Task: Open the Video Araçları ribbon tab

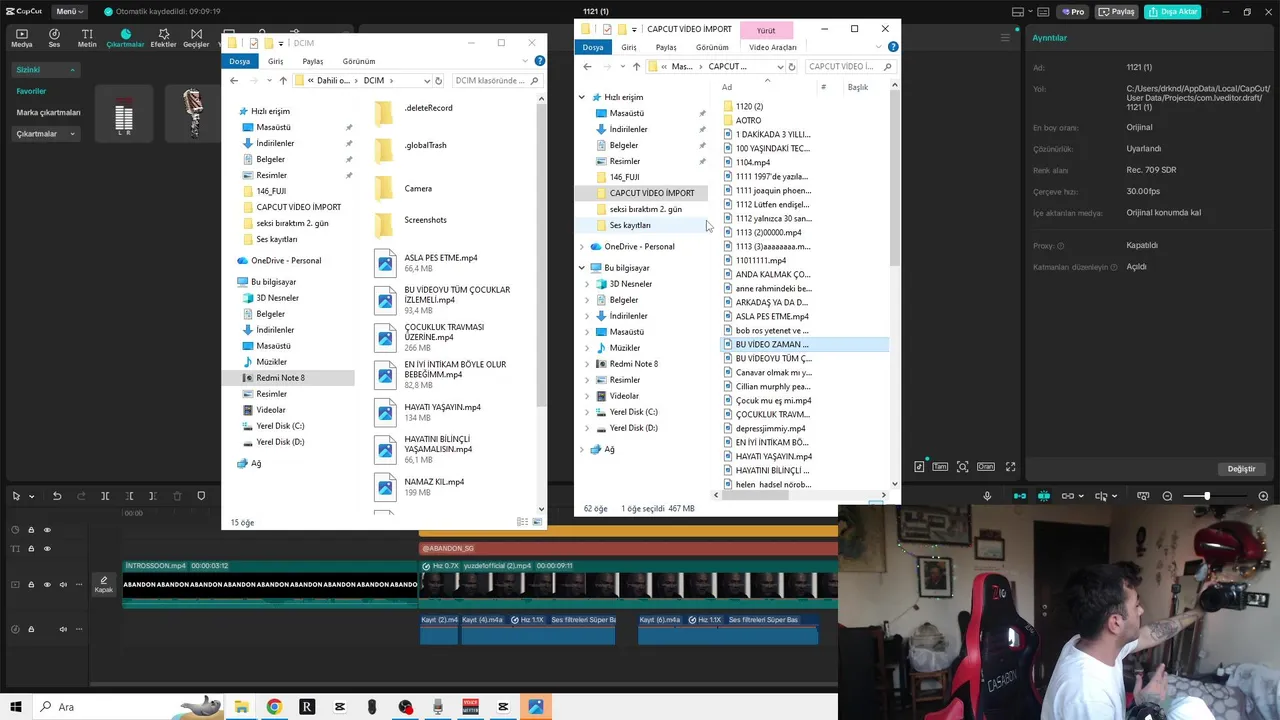Action: [773, 47]
